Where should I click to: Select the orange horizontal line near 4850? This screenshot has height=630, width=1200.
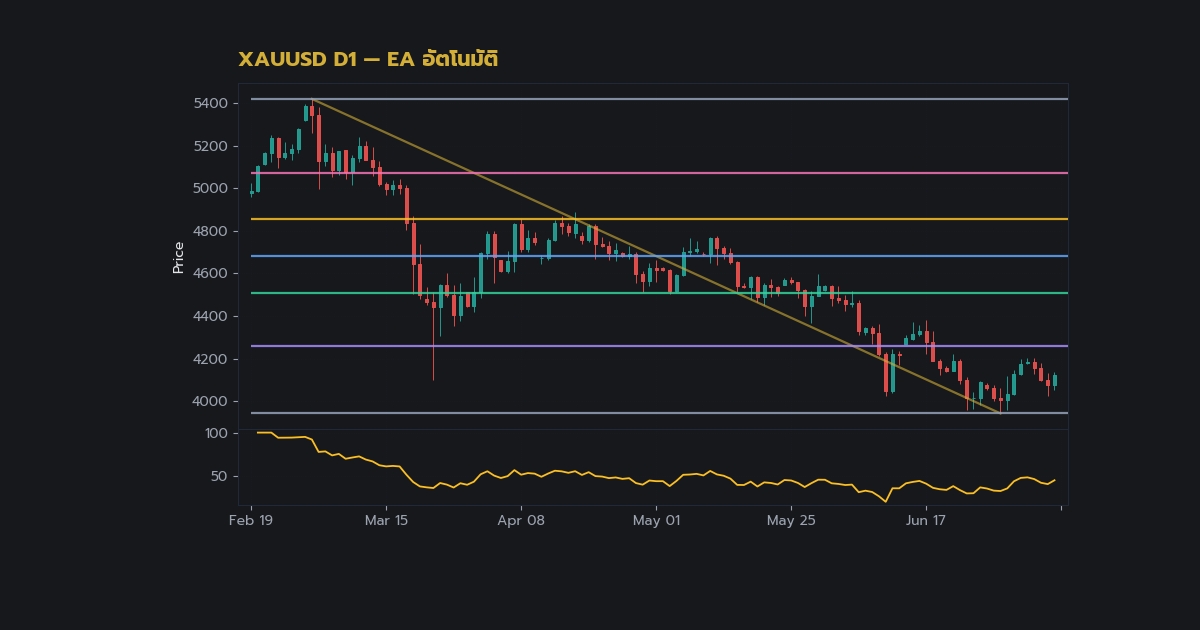[660, 219]
